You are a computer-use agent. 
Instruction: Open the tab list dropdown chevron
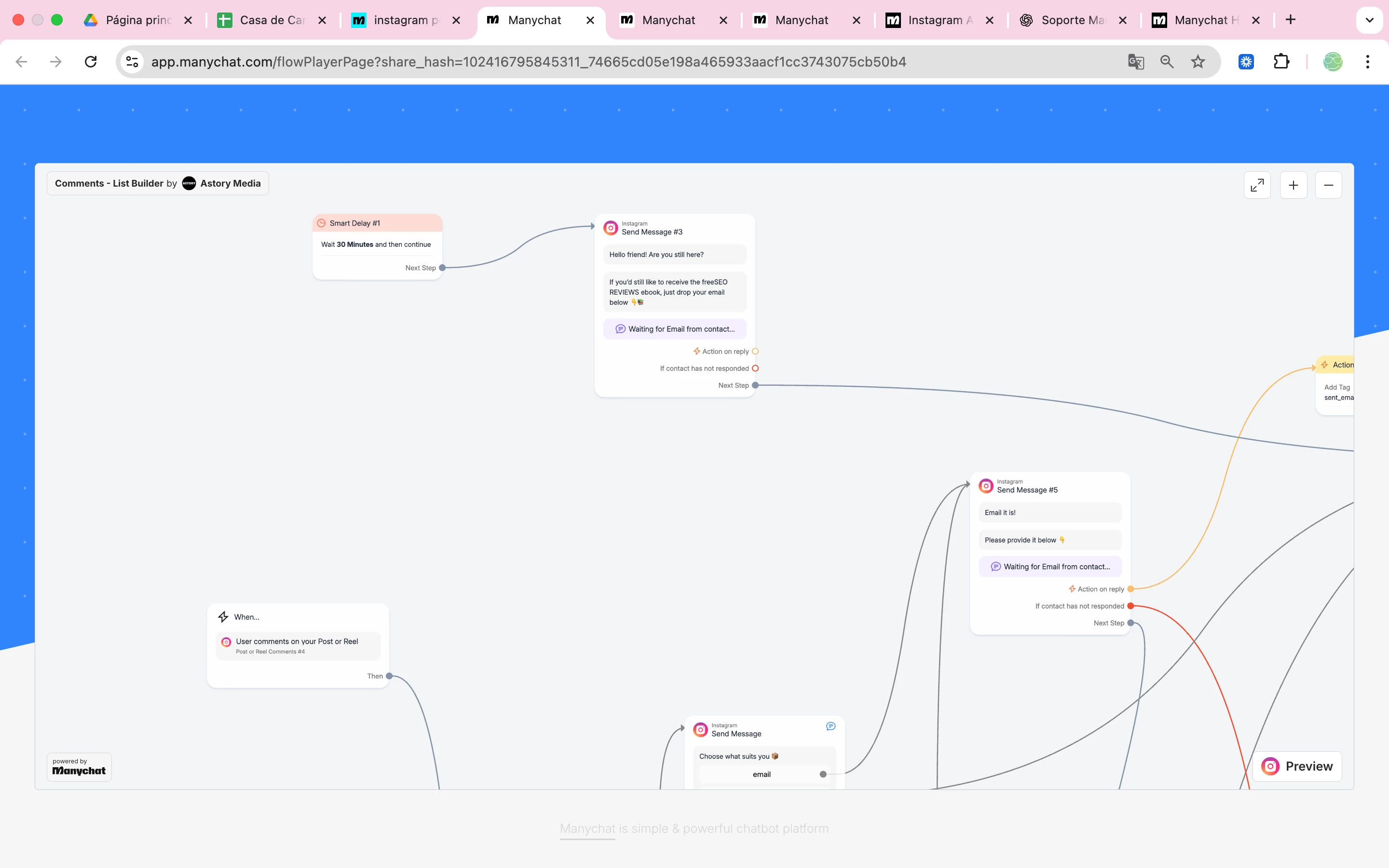[x=1369, y=20]
